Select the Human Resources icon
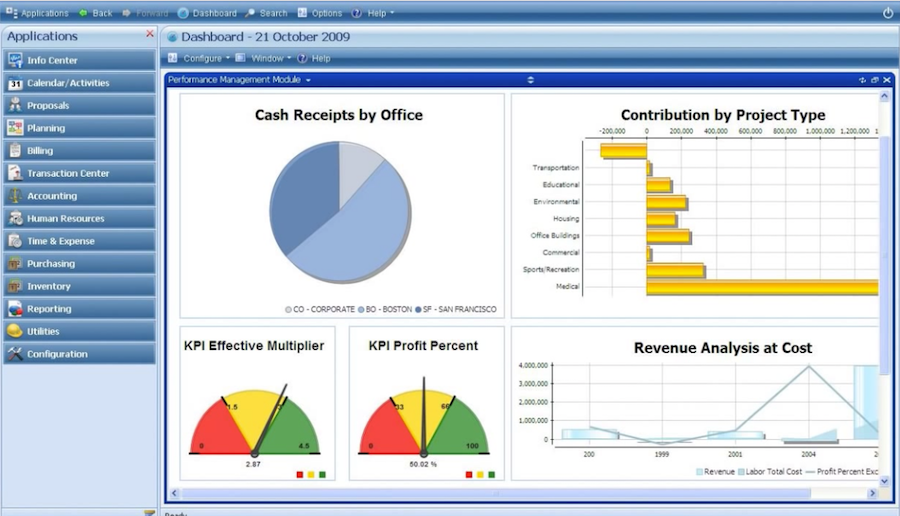The height and width of the screenshot is (516, 900). [15, 218]
